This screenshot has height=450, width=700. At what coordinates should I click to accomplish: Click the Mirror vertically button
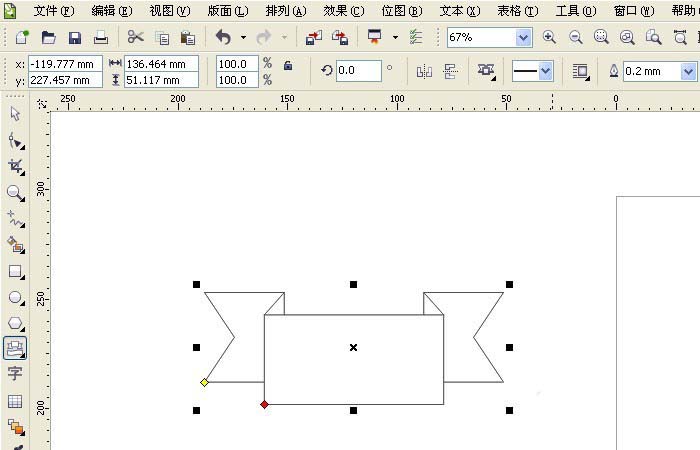point(450,71)
